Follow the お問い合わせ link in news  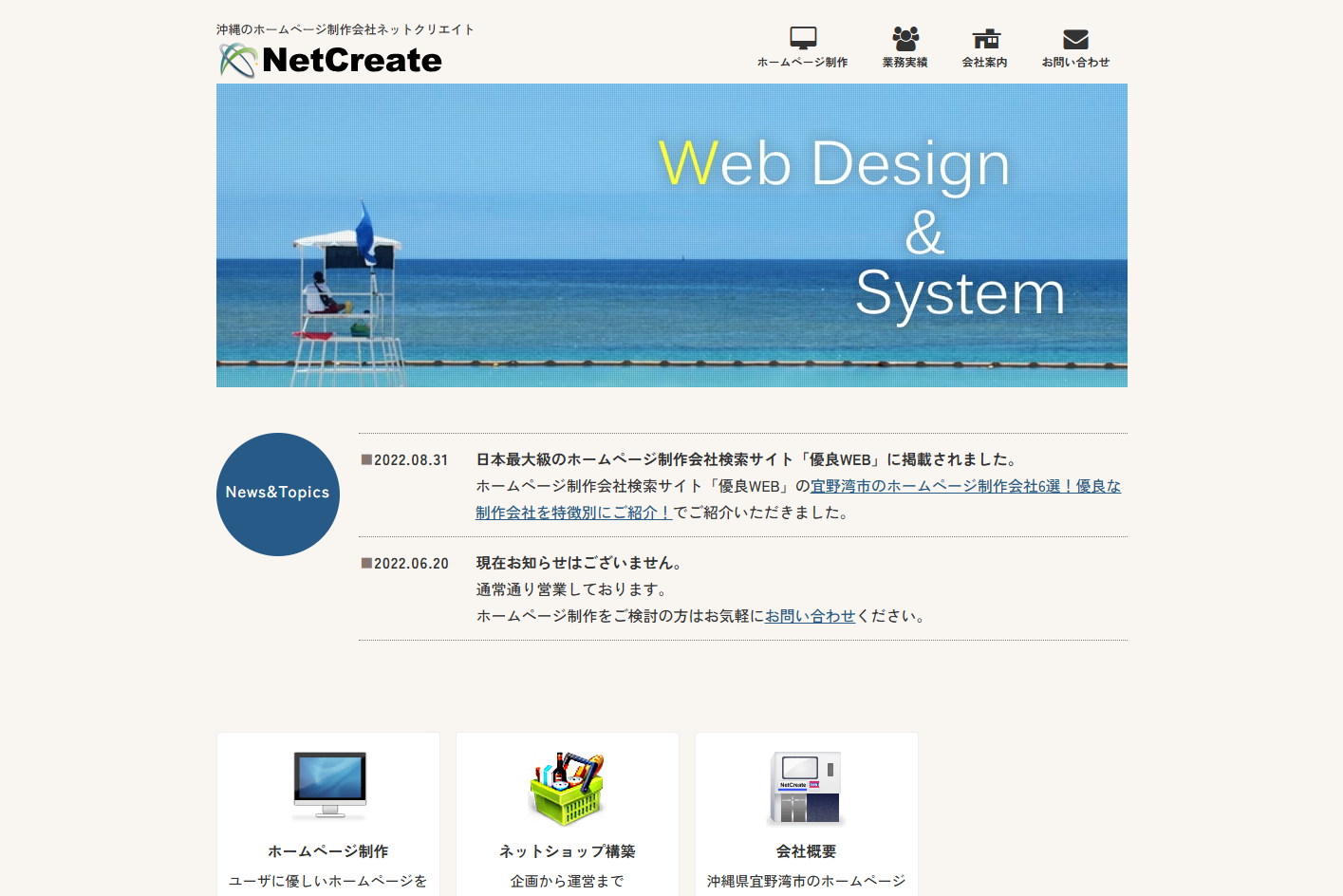click(x=810, y=616)
